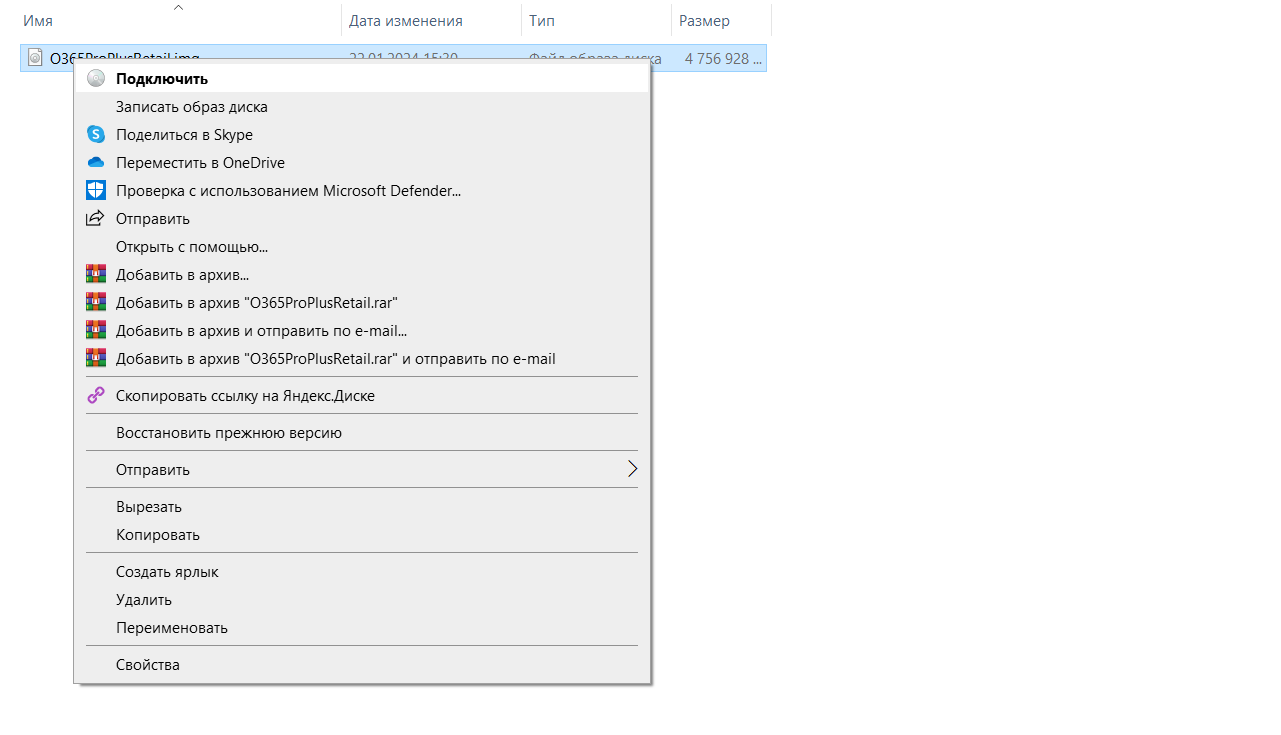Sort by Дата изменения column header
The image size is (1281, 735).
tap(405, 21)
